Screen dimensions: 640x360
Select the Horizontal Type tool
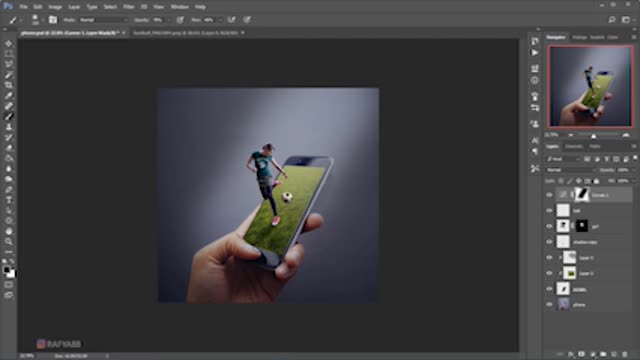click(x=9, y=200)
